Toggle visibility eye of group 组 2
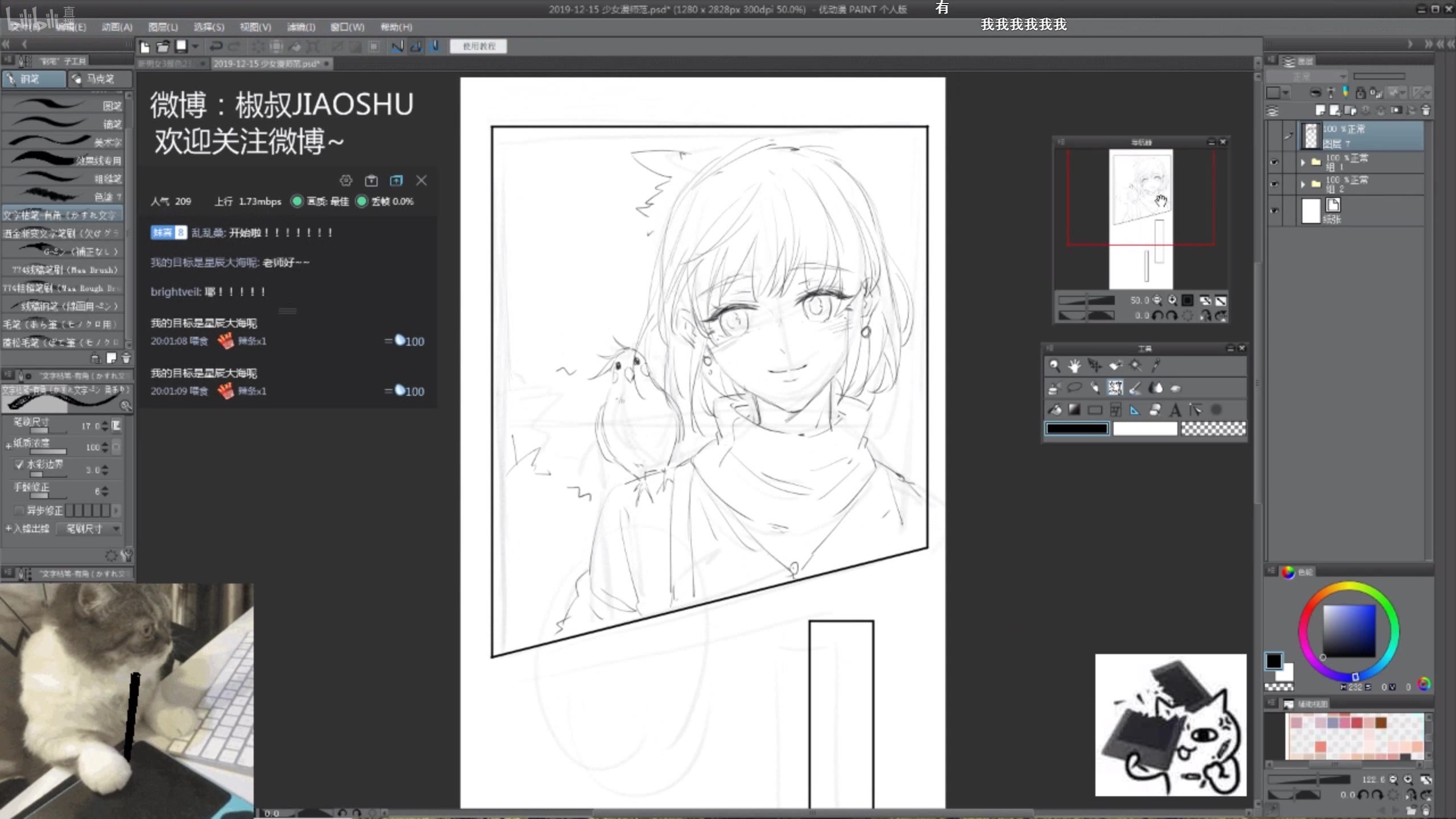The height and width of the screenshot is (819, 1456). coord(1274,184)
